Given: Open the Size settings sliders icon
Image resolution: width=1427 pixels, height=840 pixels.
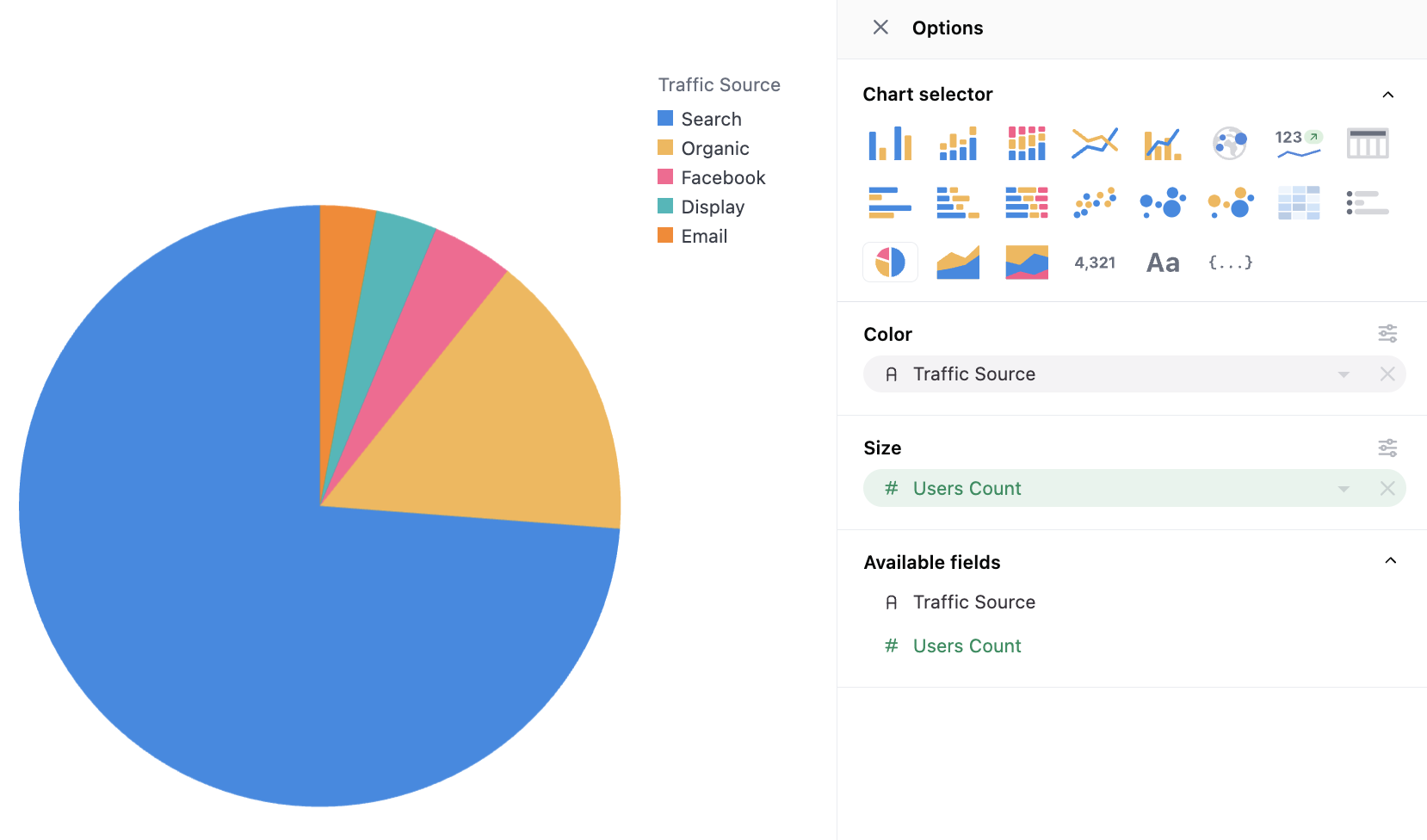Looking at the screenshot, I should tap(1387, 448).
